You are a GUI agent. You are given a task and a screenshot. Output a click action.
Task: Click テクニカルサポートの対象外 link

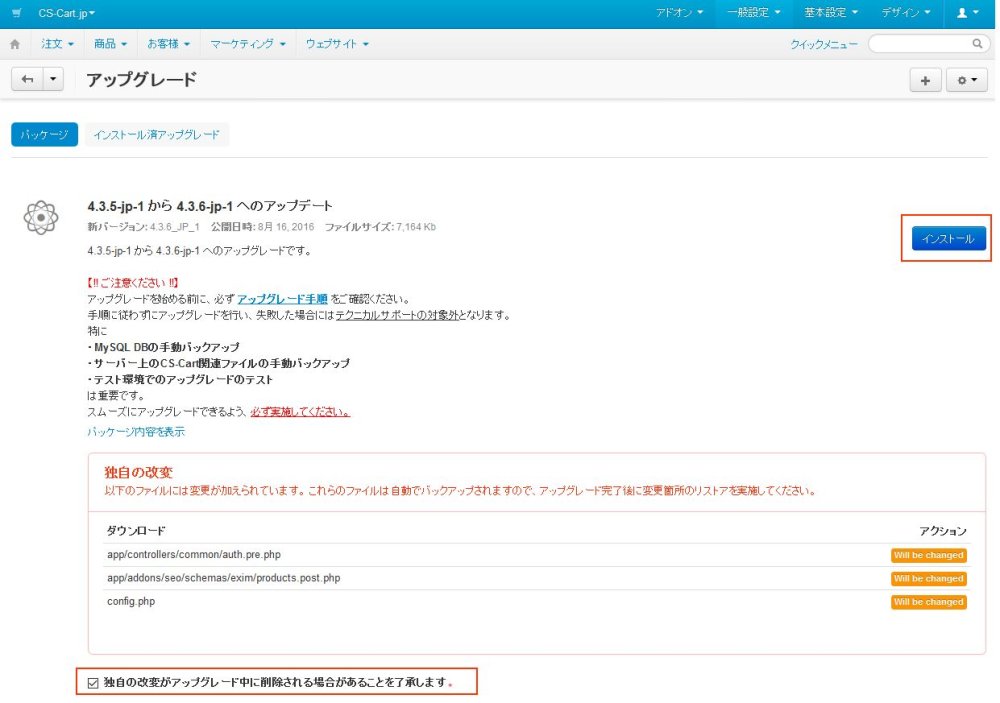pos(397,315)
